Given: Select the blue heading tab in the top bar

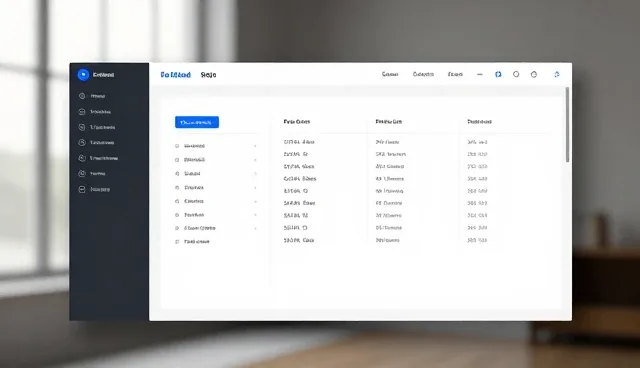Looking at the screenshot, I should coord(176,75).
